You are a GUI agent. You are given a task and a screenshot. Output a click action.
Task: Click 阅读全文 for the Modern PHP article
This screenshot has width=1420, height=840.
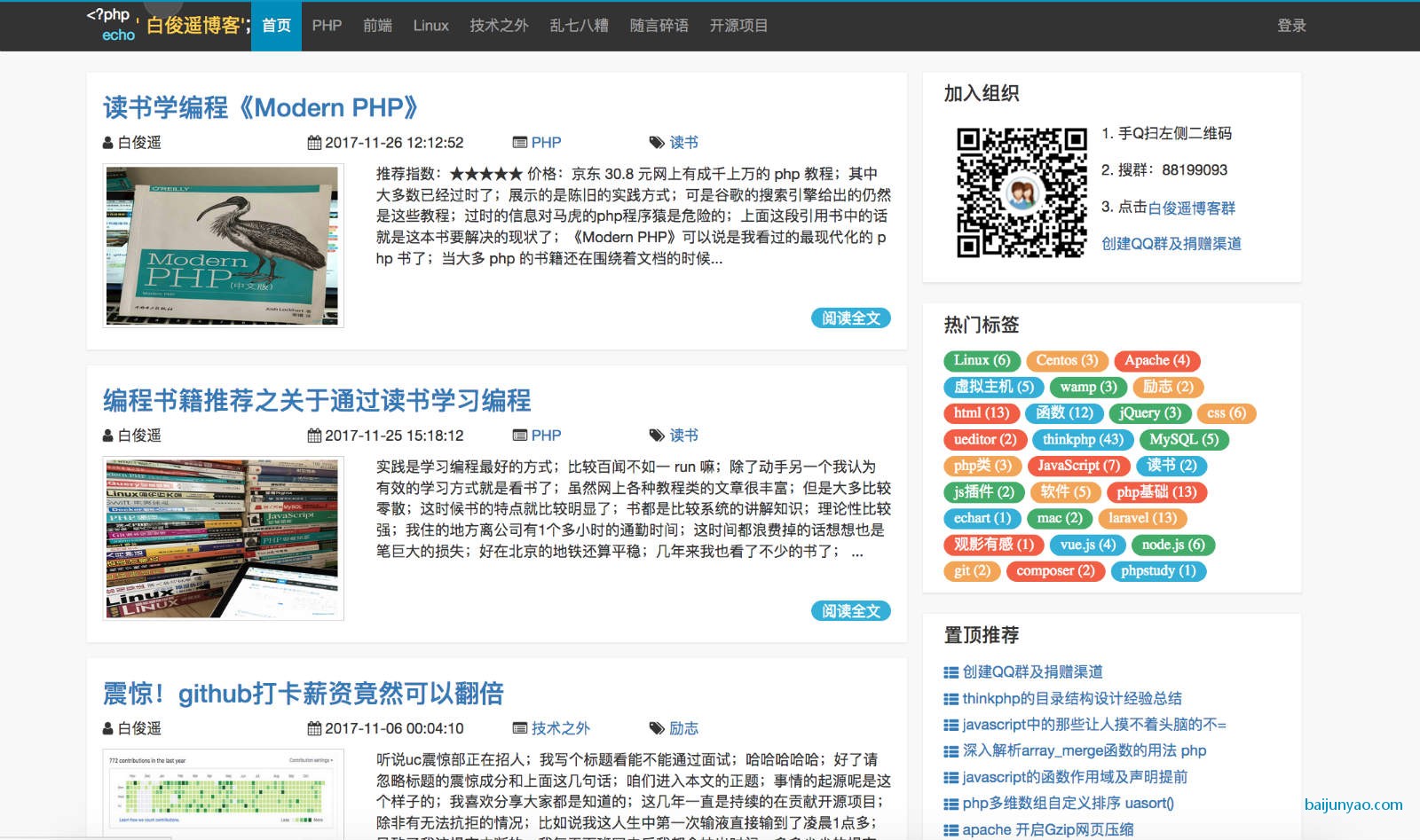click(850, 318)
